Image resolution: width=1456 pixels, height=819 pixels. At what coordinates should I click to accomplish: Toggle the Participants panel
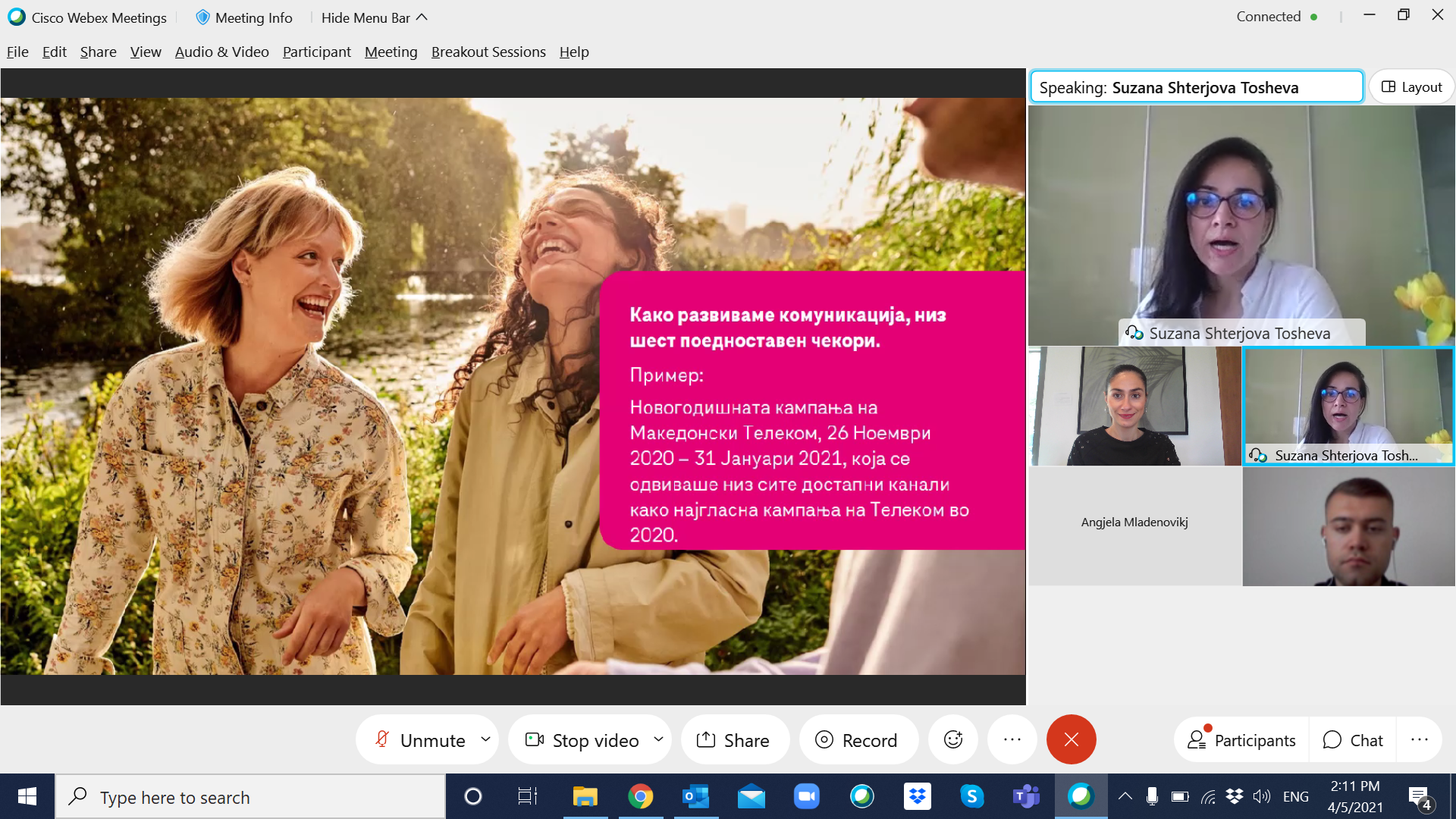(x=1241, y=740)
